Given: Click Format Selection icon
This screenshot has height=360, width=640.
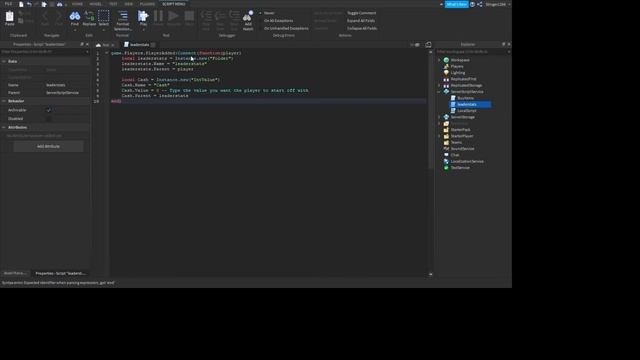Looking at the screenshot, I should [x=122, y=16].
